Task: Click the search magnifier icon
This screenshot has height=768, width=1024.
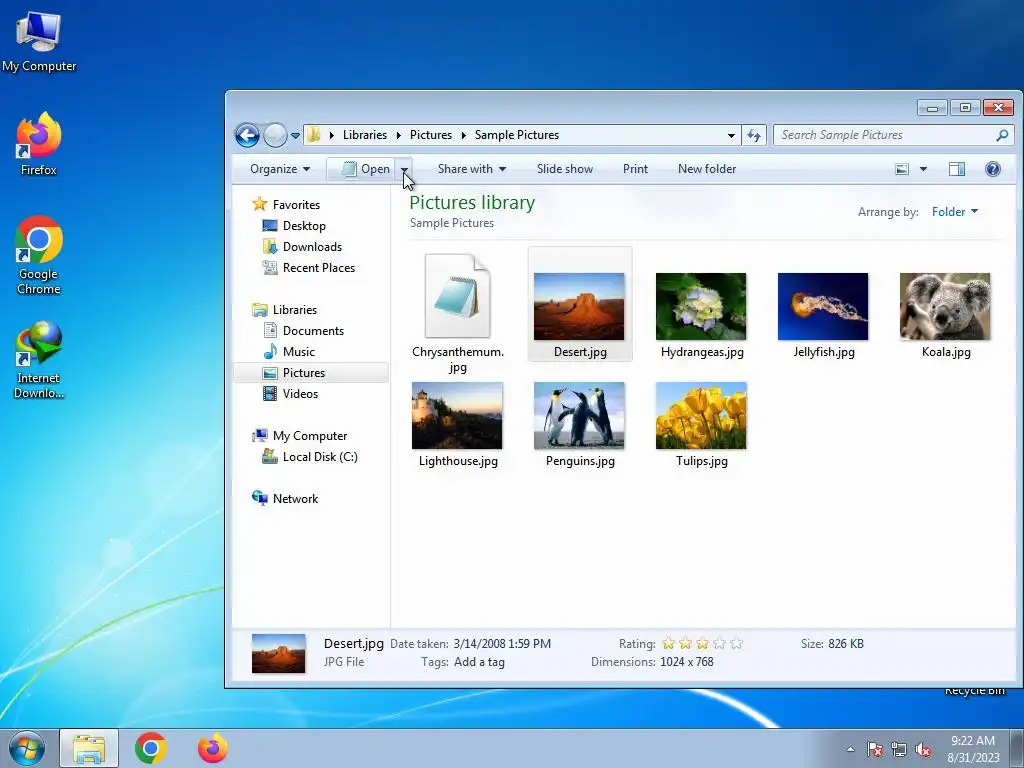Action: coord(1002,135)
